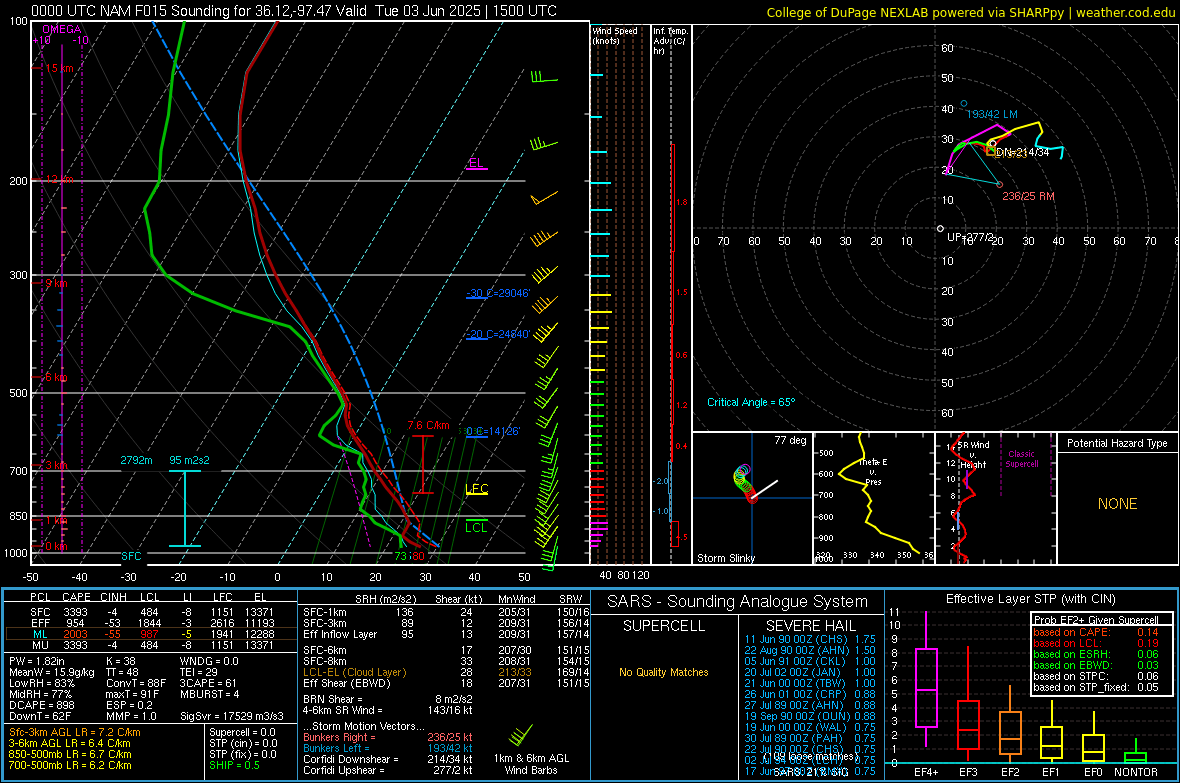
Task: Click the hodograph origin circle marker
Action: 940,228
